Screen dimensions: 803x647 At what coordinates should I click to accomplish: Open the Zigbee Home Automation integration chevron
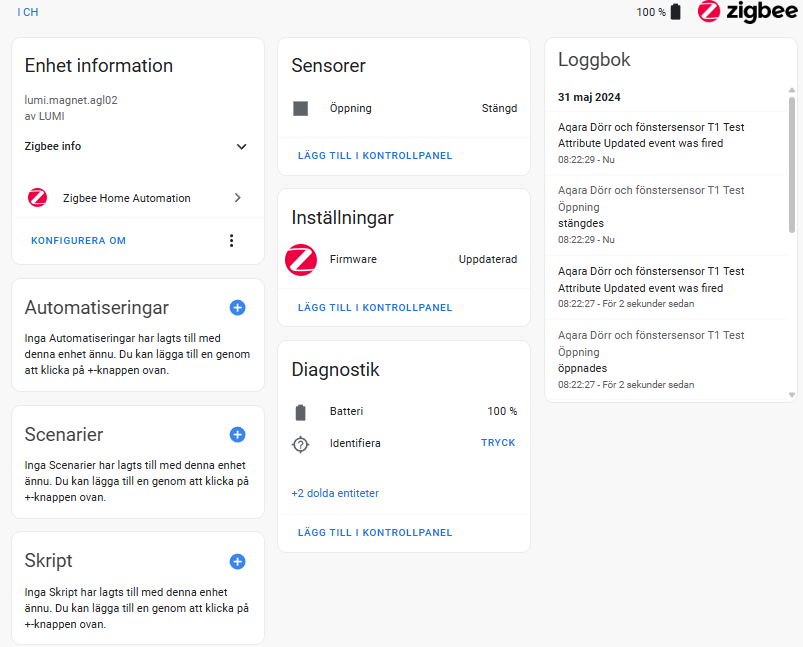pyautogui.click(x=238, y=198)
